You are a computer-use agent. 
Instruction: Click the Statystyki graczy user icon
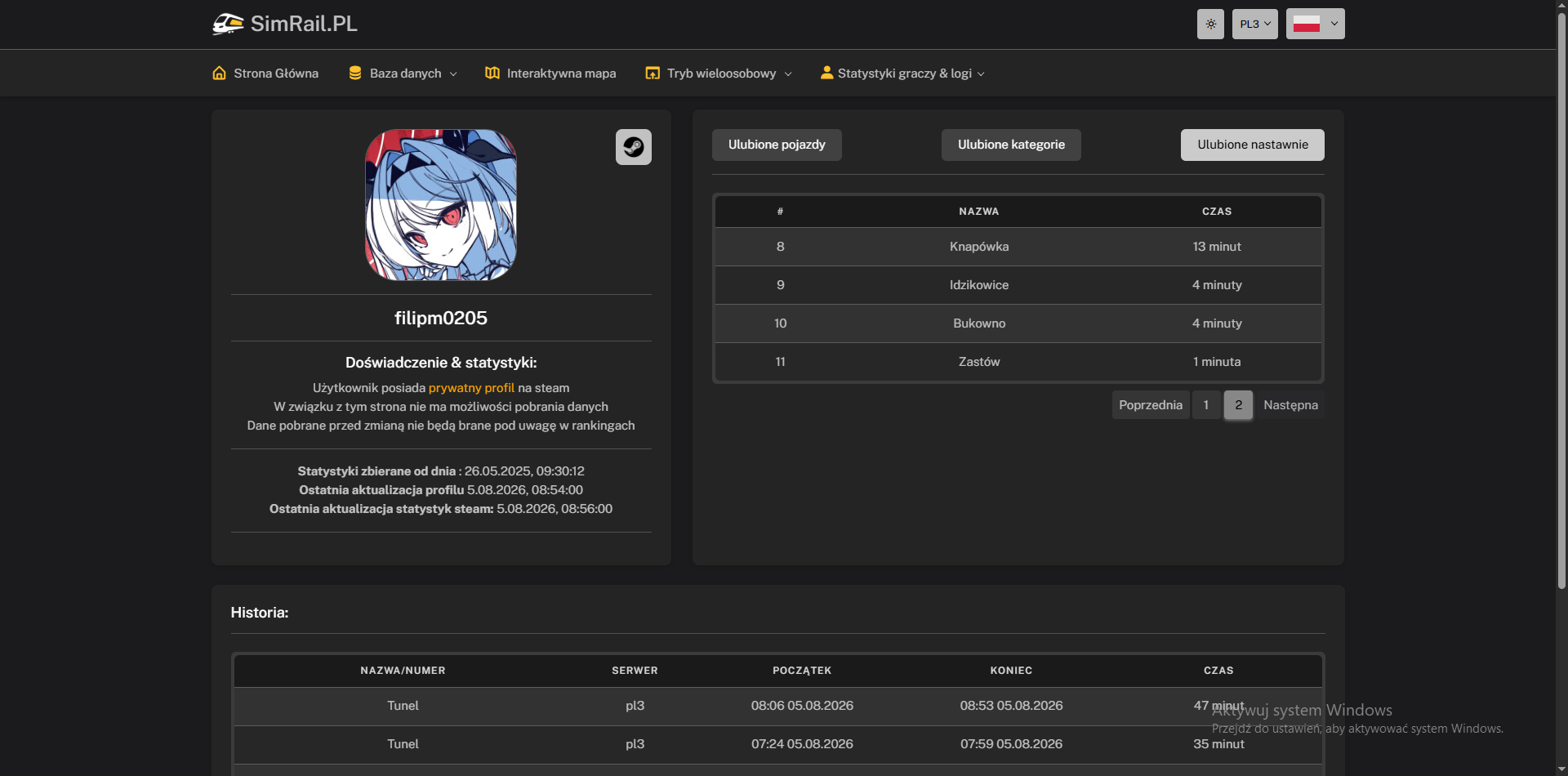pyautogui.click(x=826, y=73)
